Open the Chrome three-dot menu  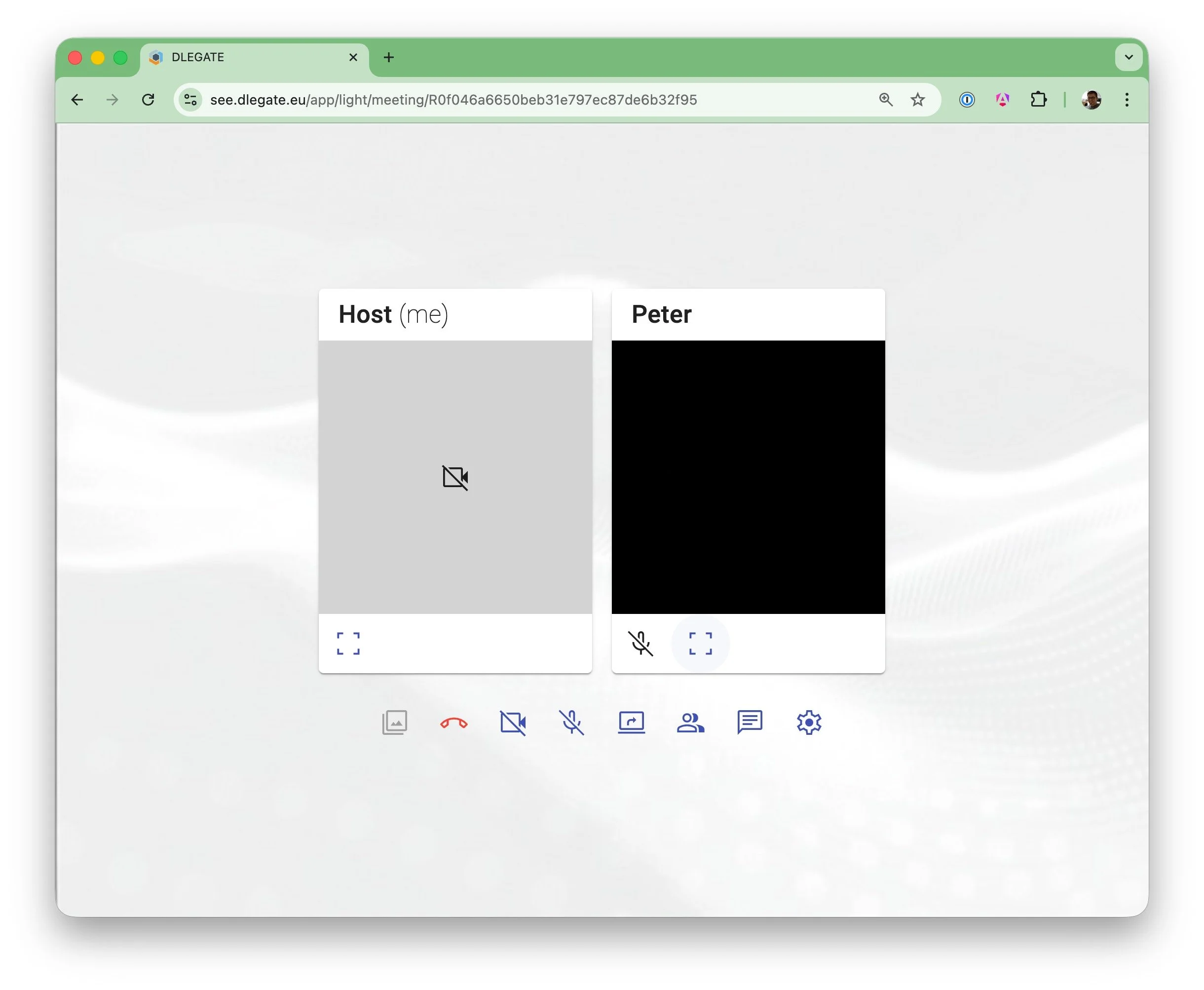click(x=1127, y=99)
